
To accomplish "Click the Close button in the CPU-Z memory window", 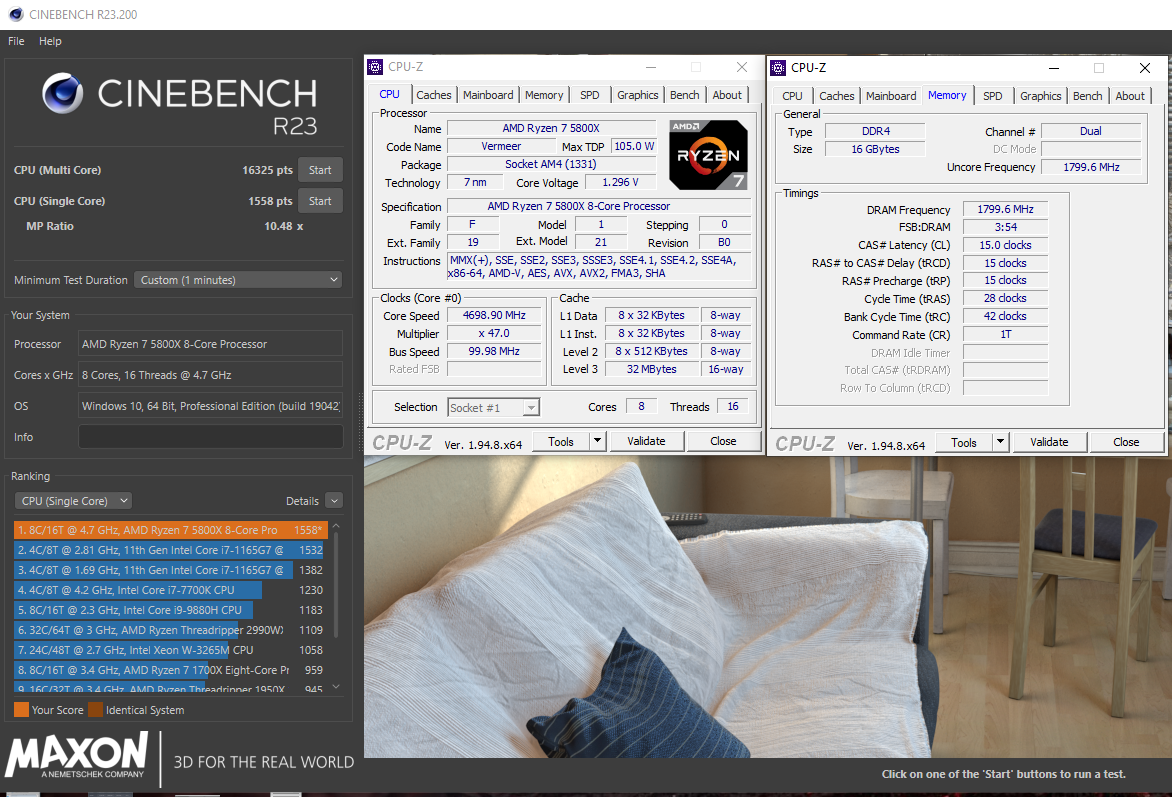I will tap(1126, 442).
